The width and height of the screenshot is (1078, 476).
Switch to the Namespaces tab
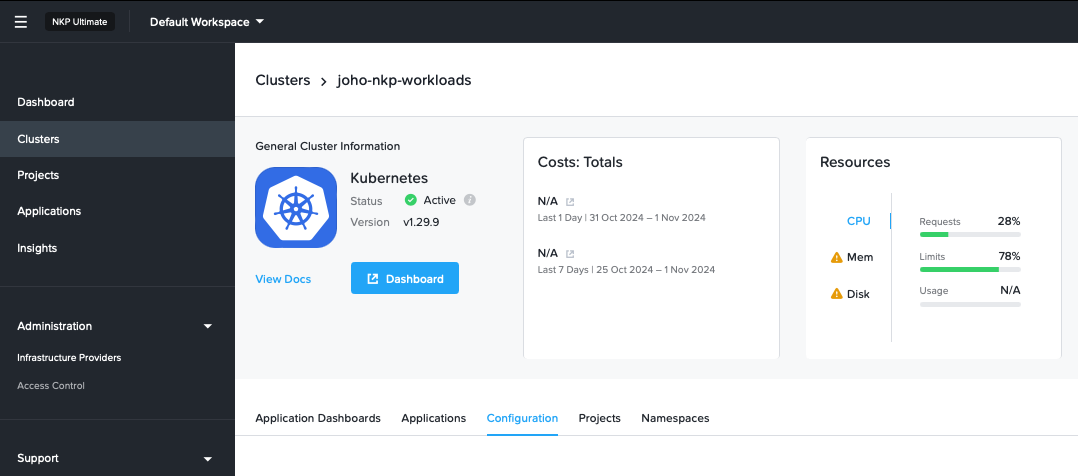click(x=675, y=418)
